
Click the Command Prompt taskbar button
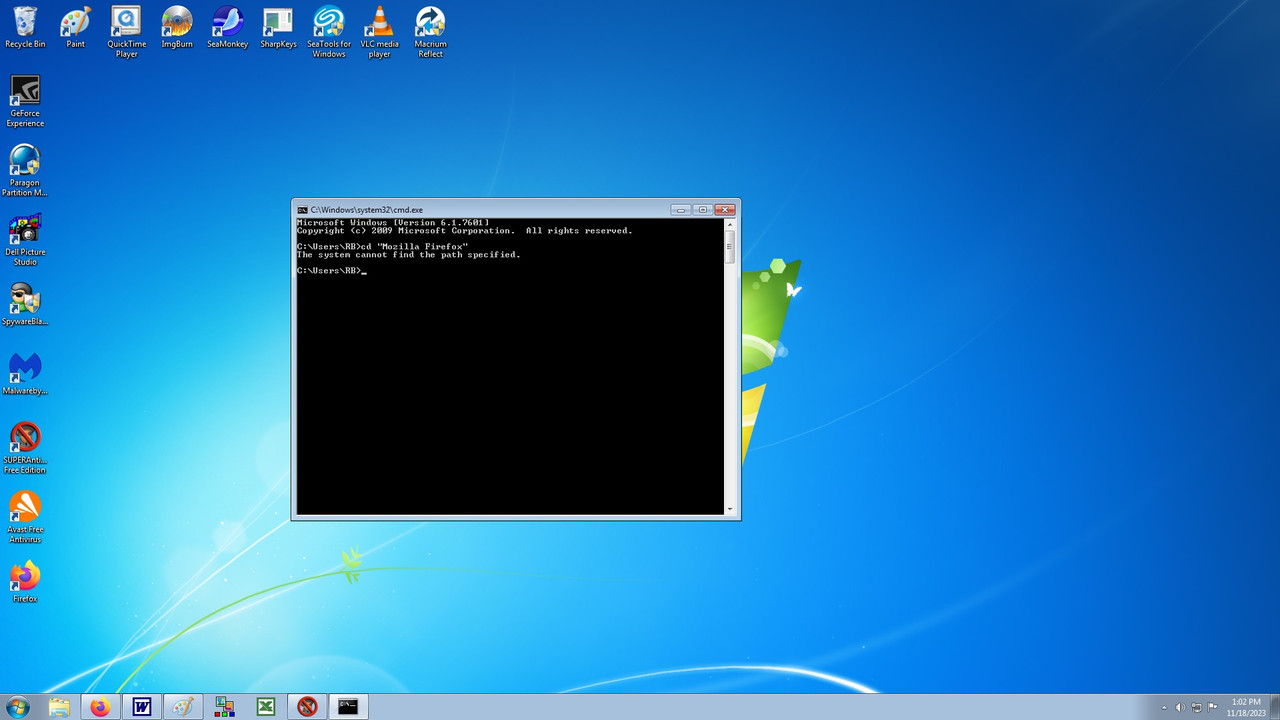coord(348,707)
